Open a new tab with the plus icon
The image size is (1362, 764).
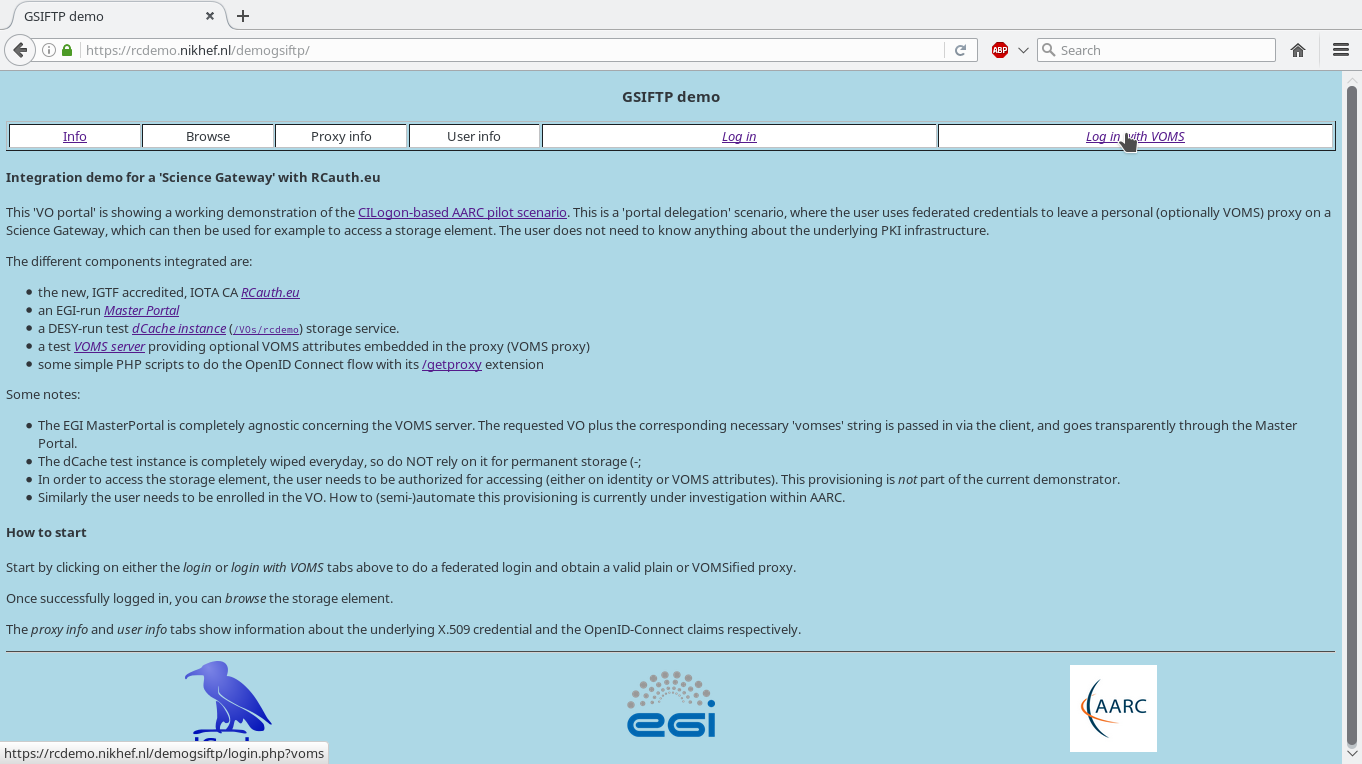coord(242,16)
